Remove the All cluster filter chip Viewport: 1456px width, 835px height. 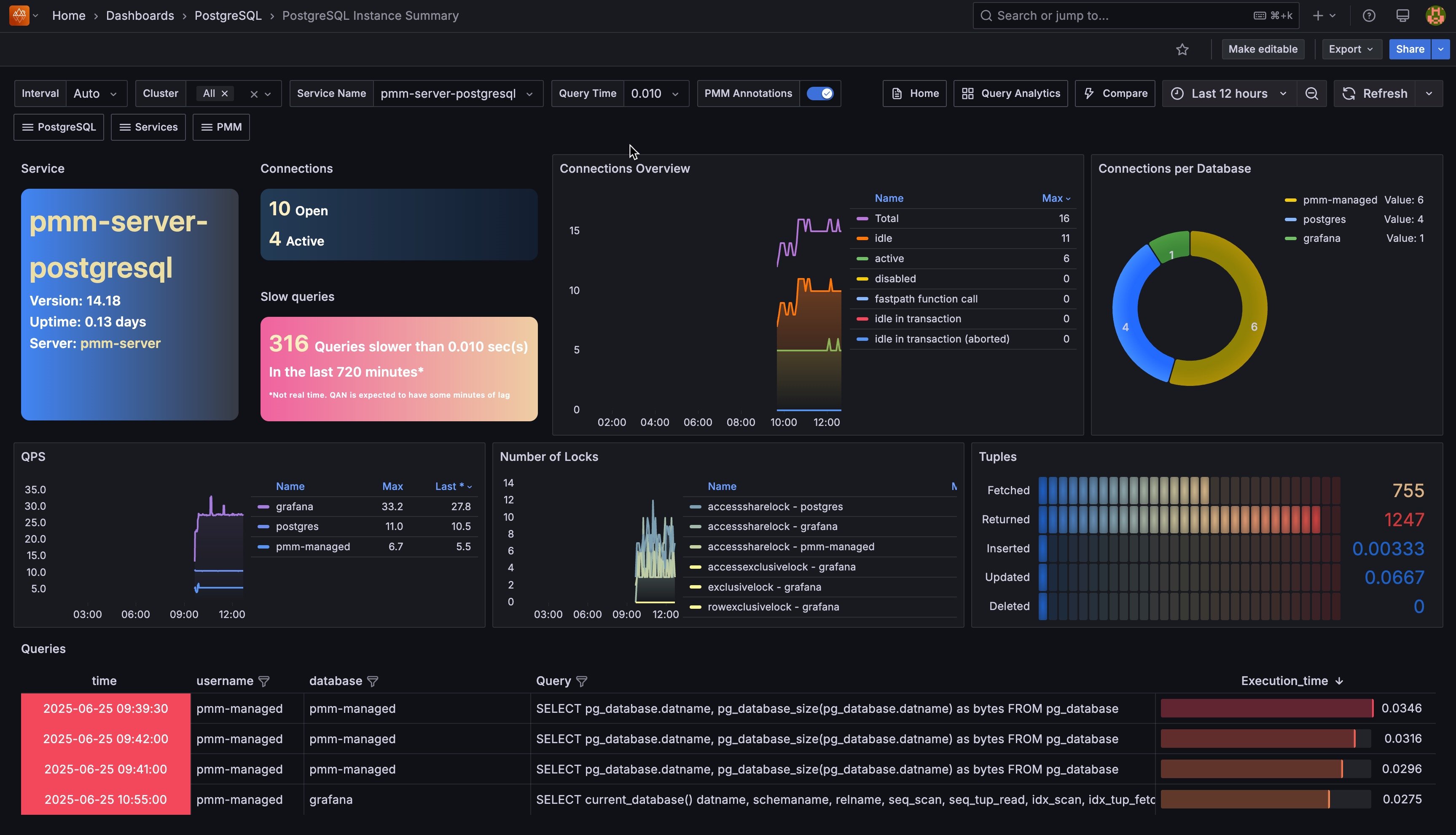click(225, 94)
